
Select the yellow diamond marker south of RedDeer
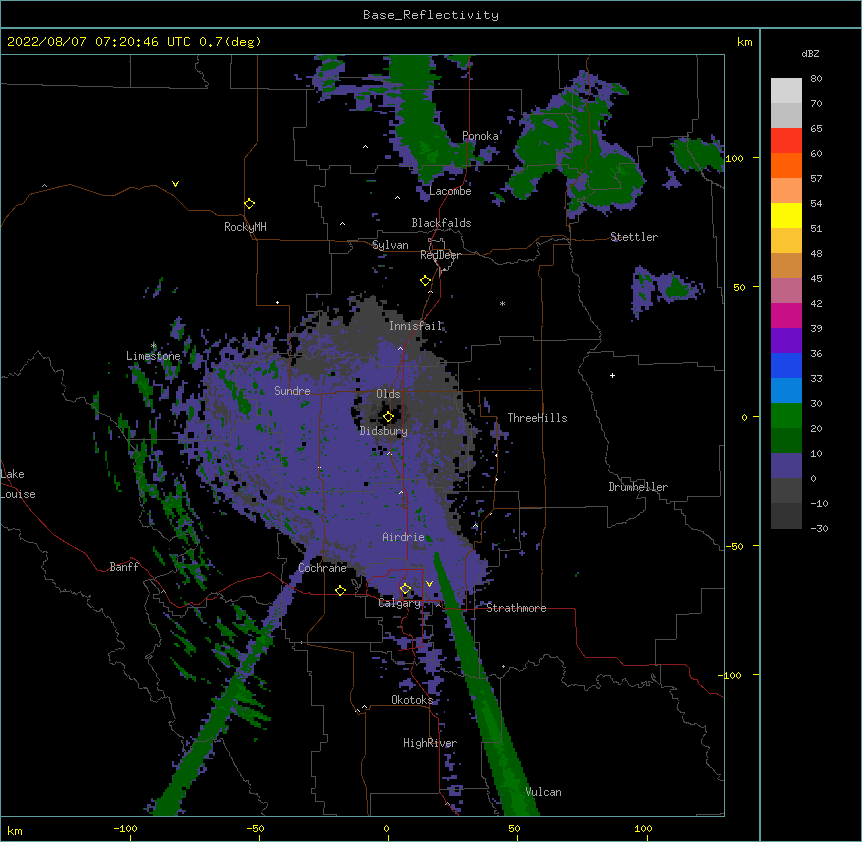pos(425,281)
